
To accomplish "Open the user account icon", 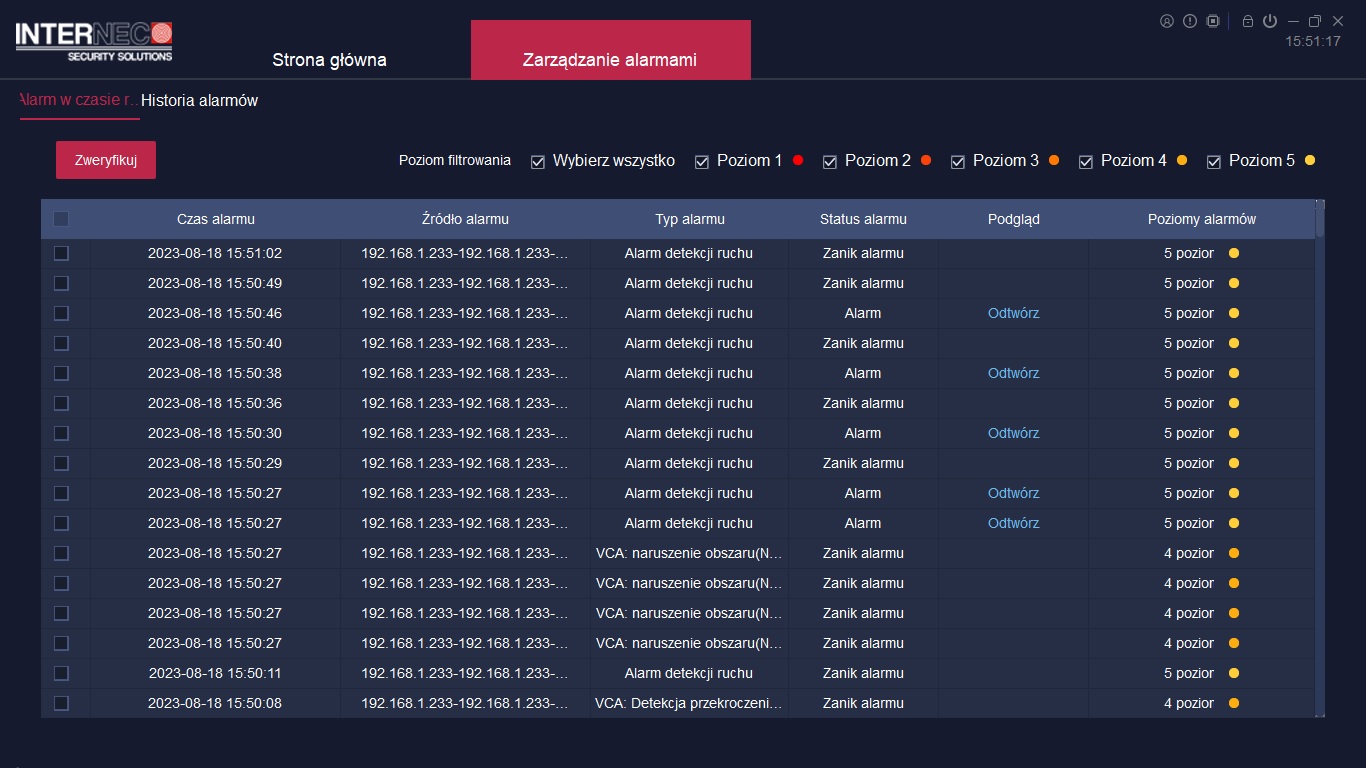I will pos(1166,21).
